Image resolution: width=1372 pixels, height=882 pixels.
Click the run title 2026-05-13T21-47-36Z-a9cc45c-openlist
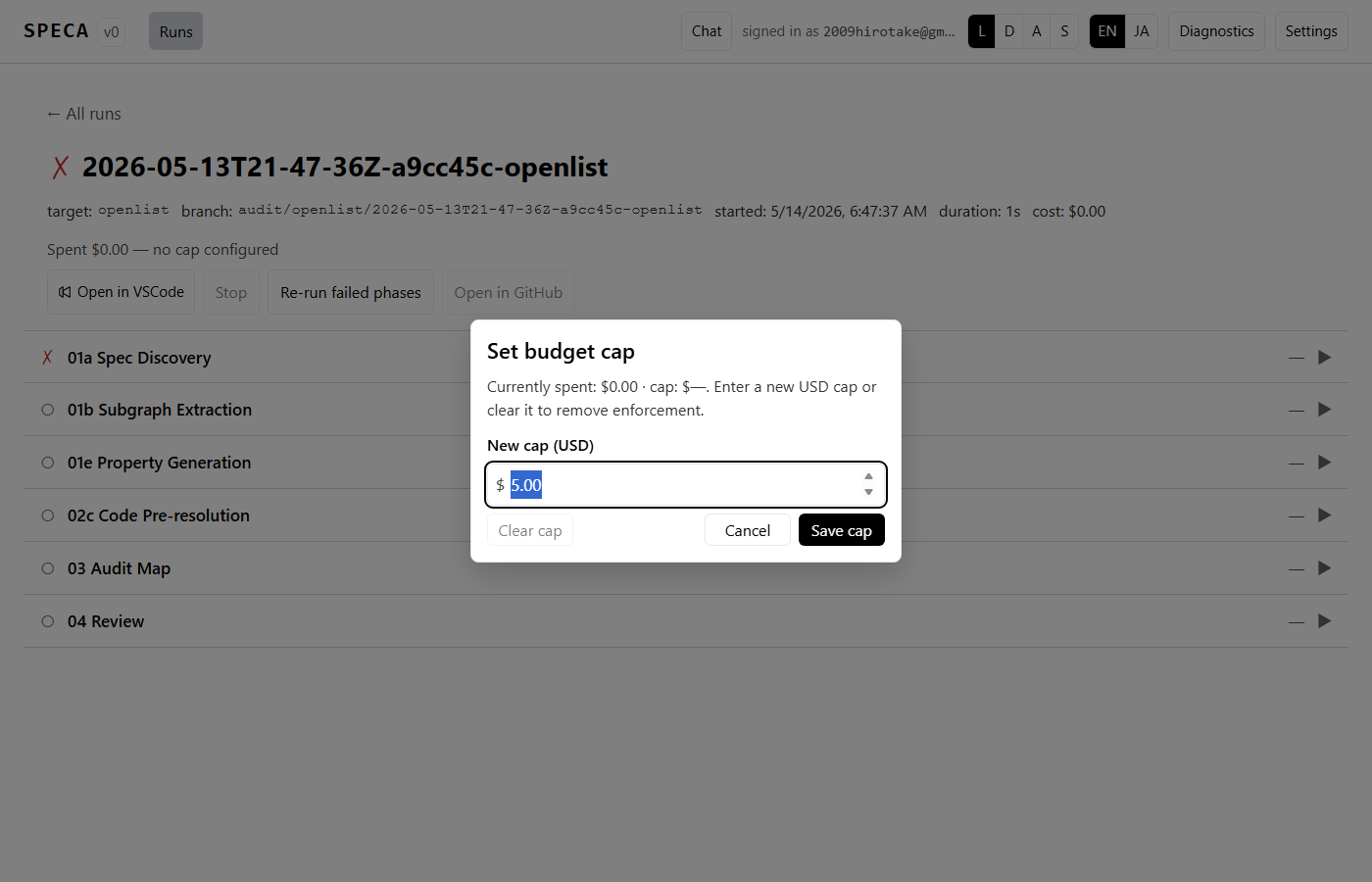(345, 168)
